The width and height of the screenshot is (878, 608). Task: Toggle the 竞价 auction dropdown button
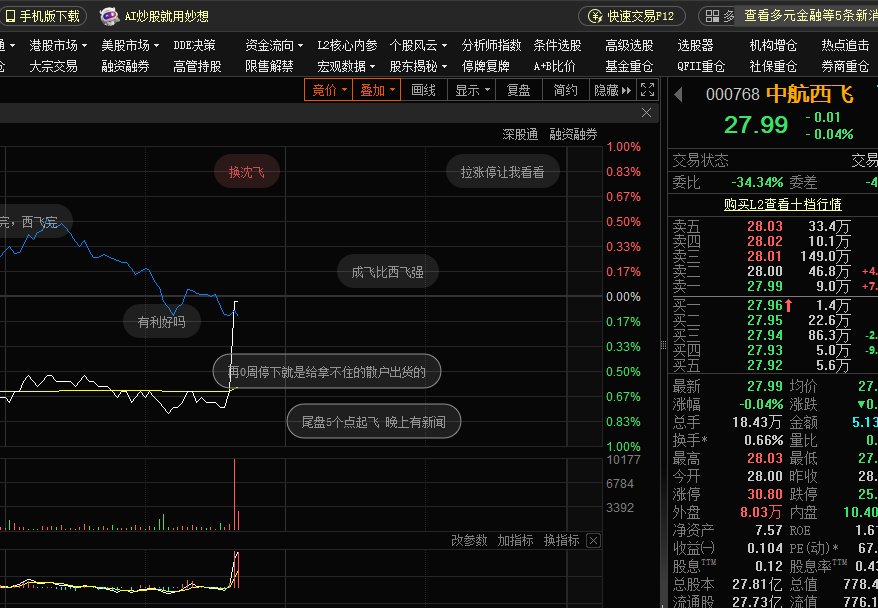(328, 90)
